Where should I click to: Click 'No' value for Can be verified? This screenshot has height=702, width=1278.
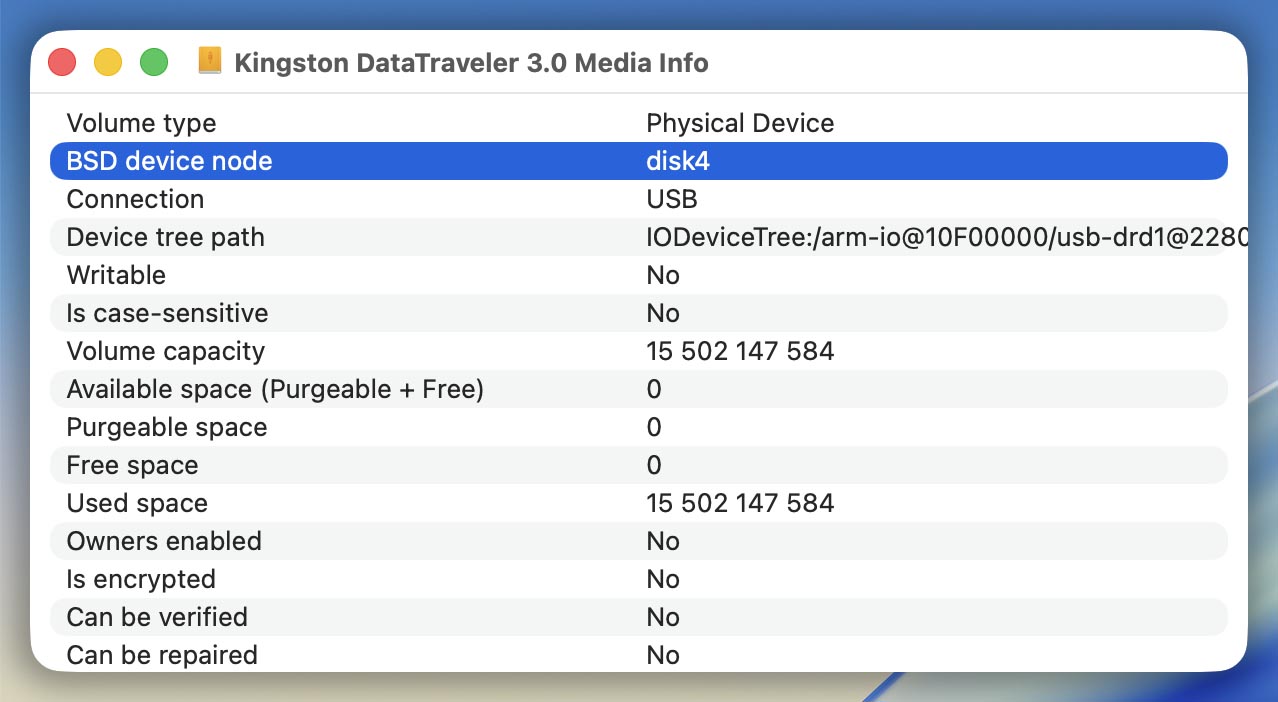[x=663, y=617]
